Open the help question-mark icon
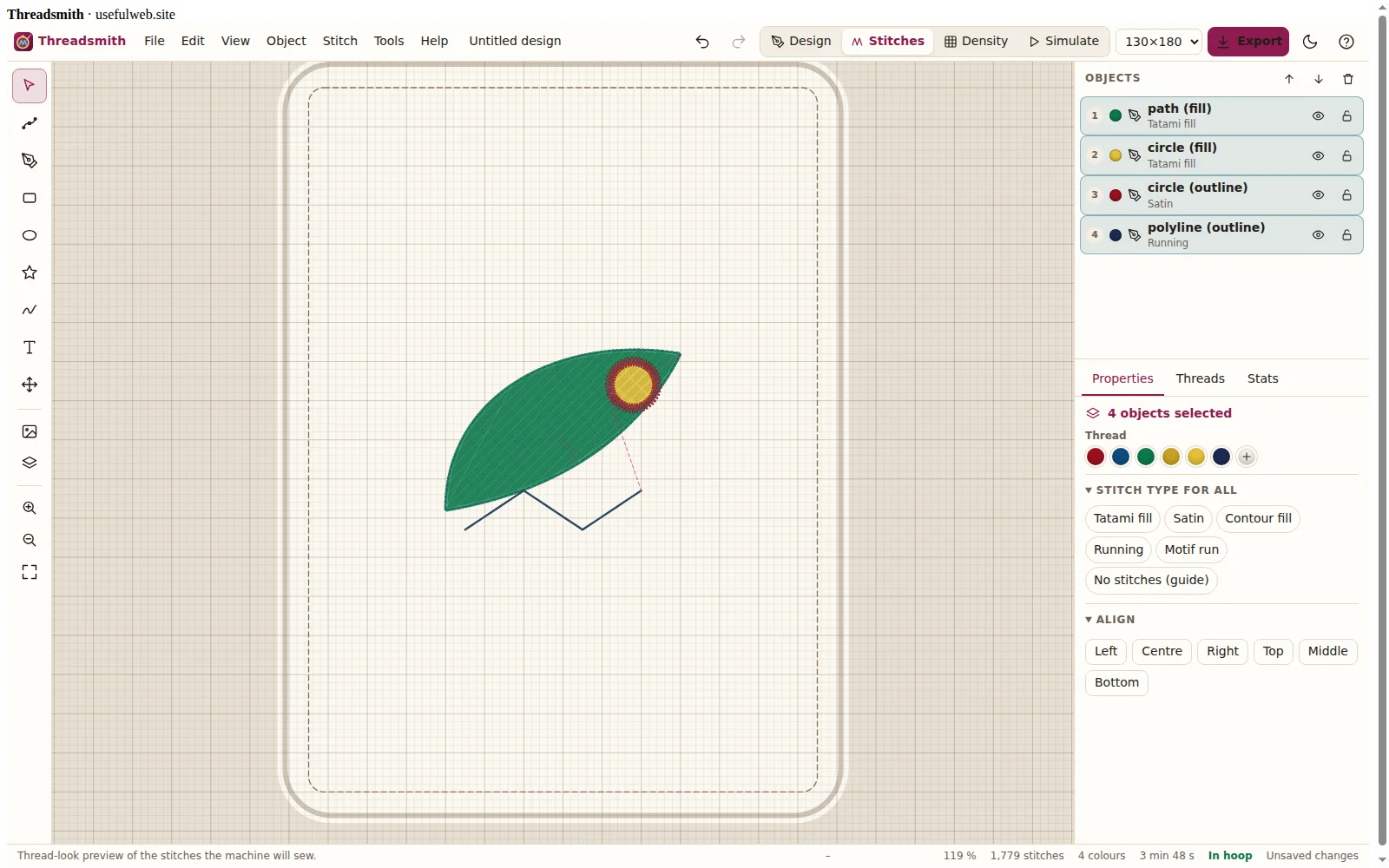1389x868 pixels. coord(1346,42)
